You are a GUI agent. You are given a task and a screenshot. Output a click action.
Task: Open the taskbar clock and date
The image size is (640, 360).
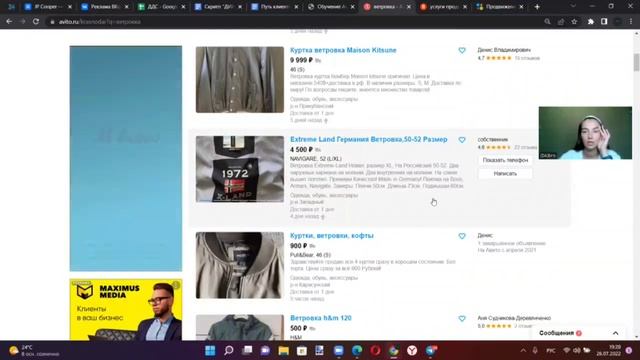click(608, 351)
